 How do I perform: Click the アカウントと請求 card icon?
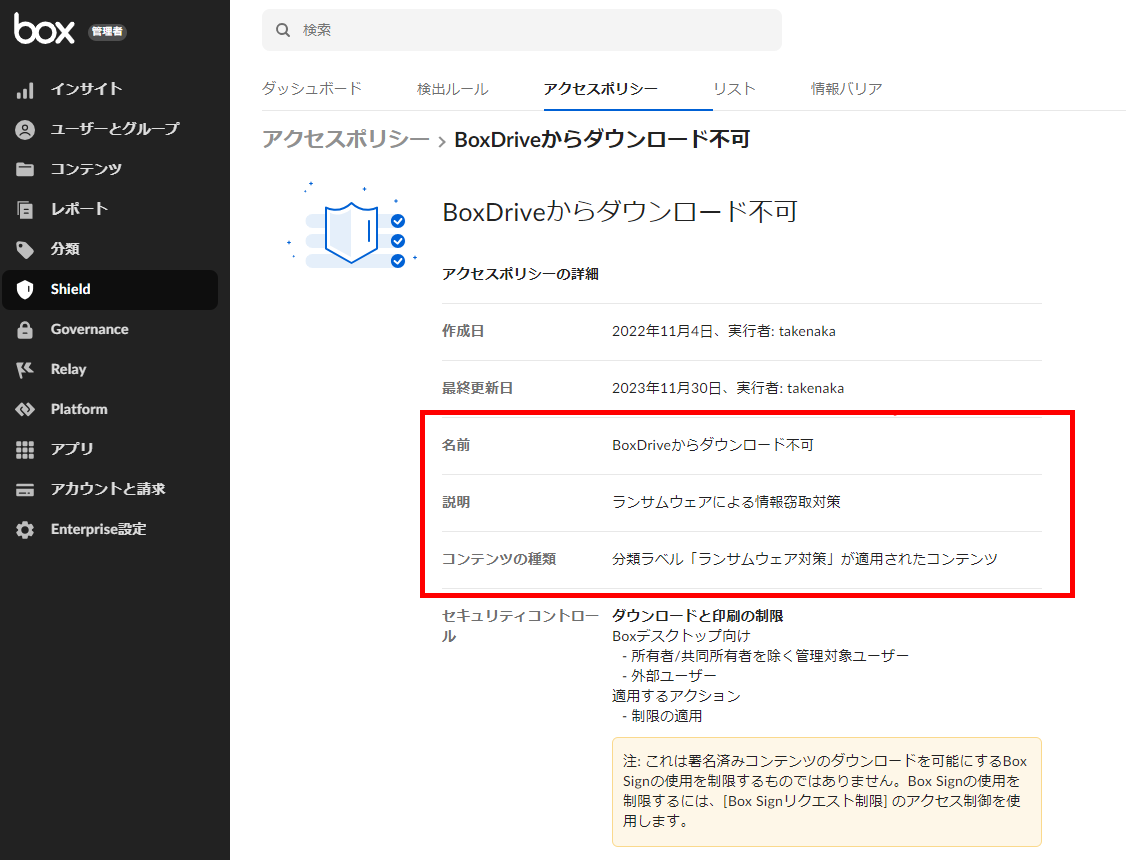click(x=25, y=490)
